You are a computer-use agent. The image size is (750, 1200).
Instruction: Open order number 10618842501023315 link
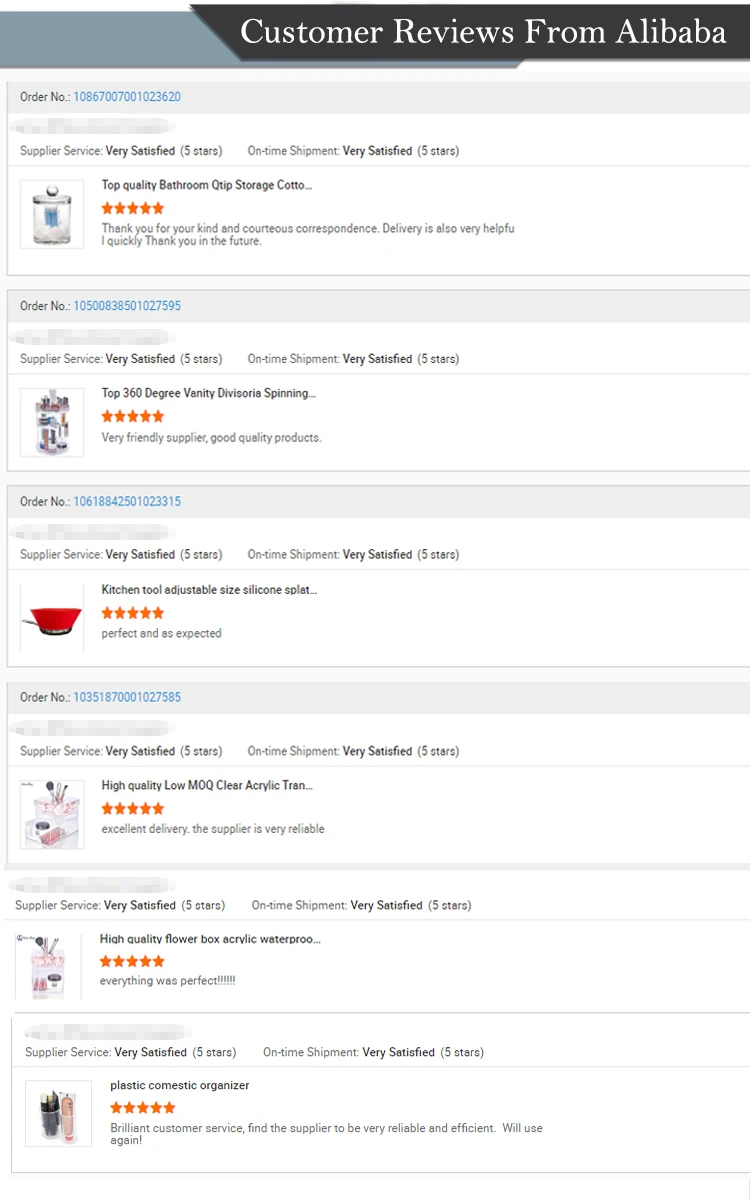(x=127, y=502)
